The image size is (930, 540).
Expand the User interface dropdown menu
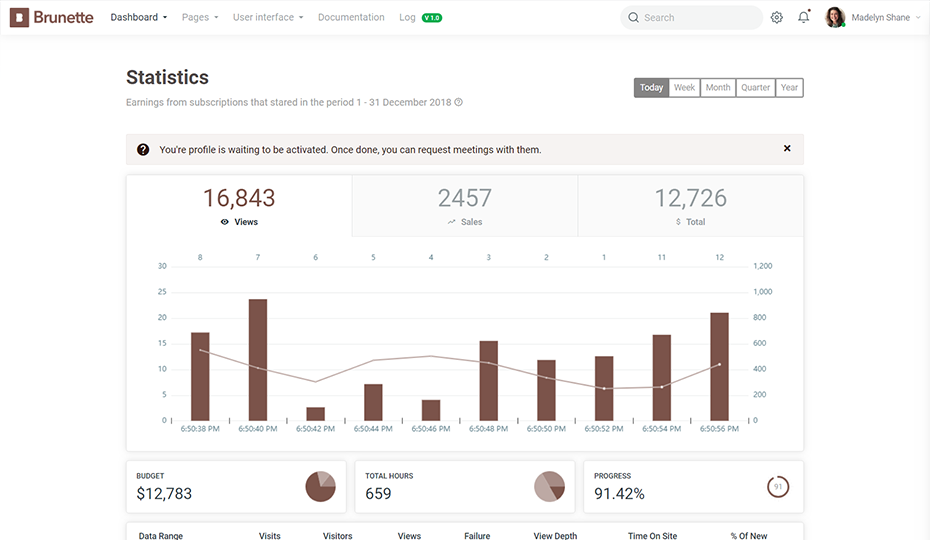pyautogui.click(x=268, y=17)
